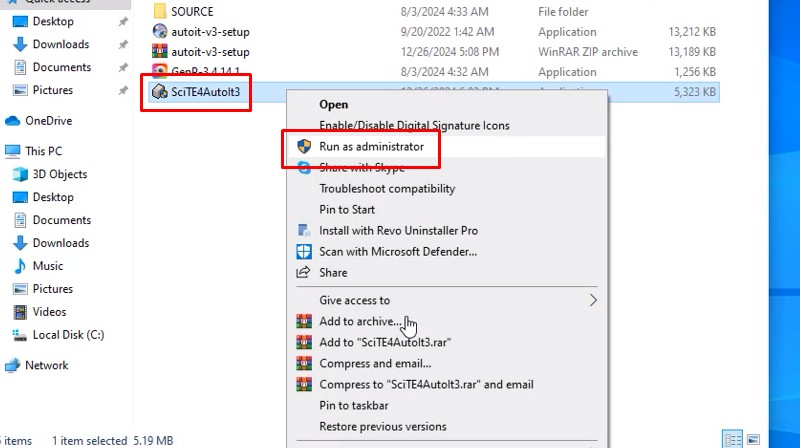Expand the Give access to submenu arrow
The image size is (800, 448).
pyautogui.click(x=593, y=300)
